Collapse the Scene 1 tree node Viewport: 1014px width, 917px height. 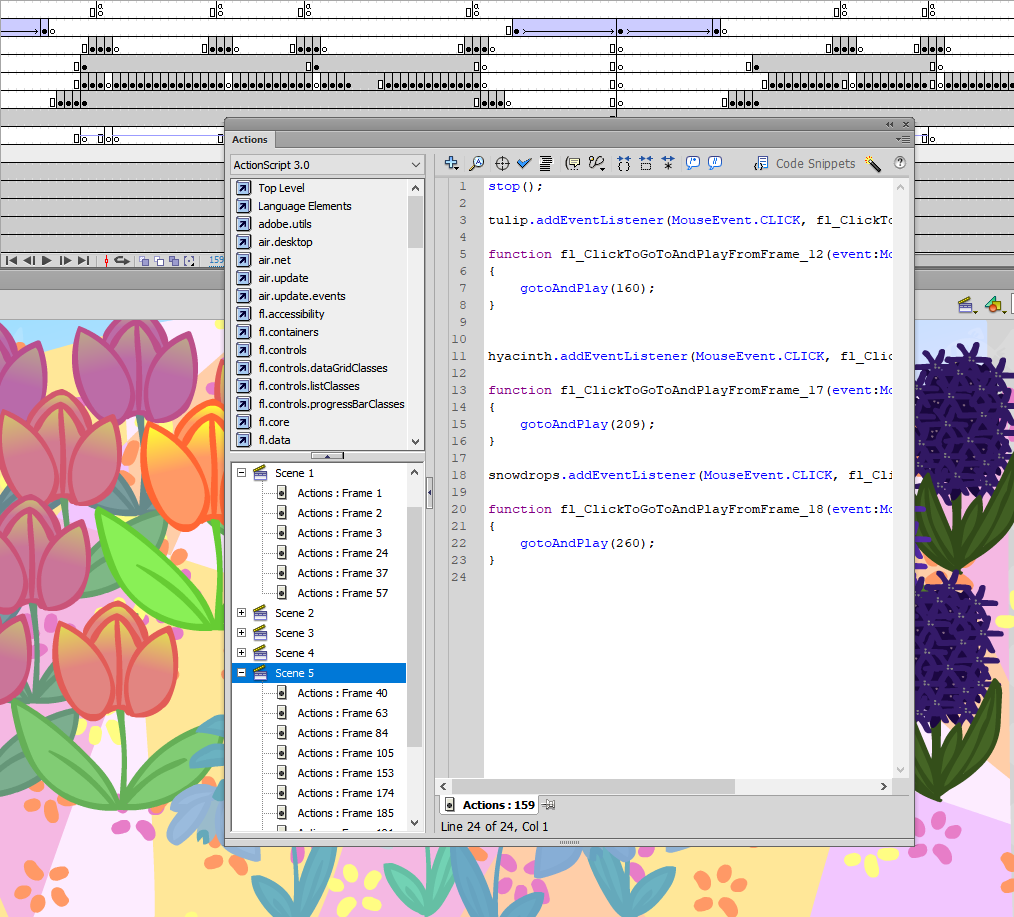[241, 473]
